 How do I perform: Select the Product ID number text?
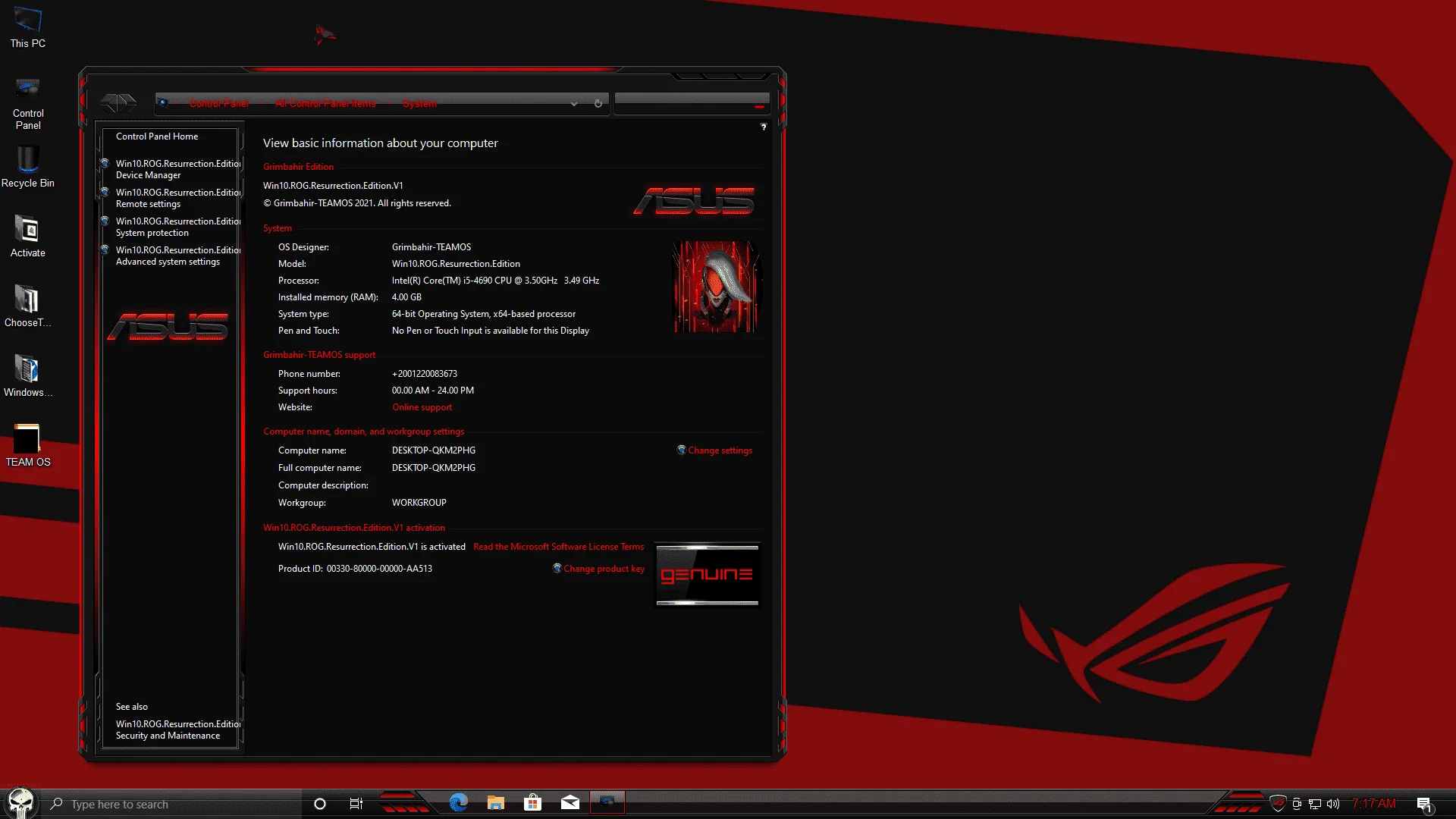[x=379, y=569]
